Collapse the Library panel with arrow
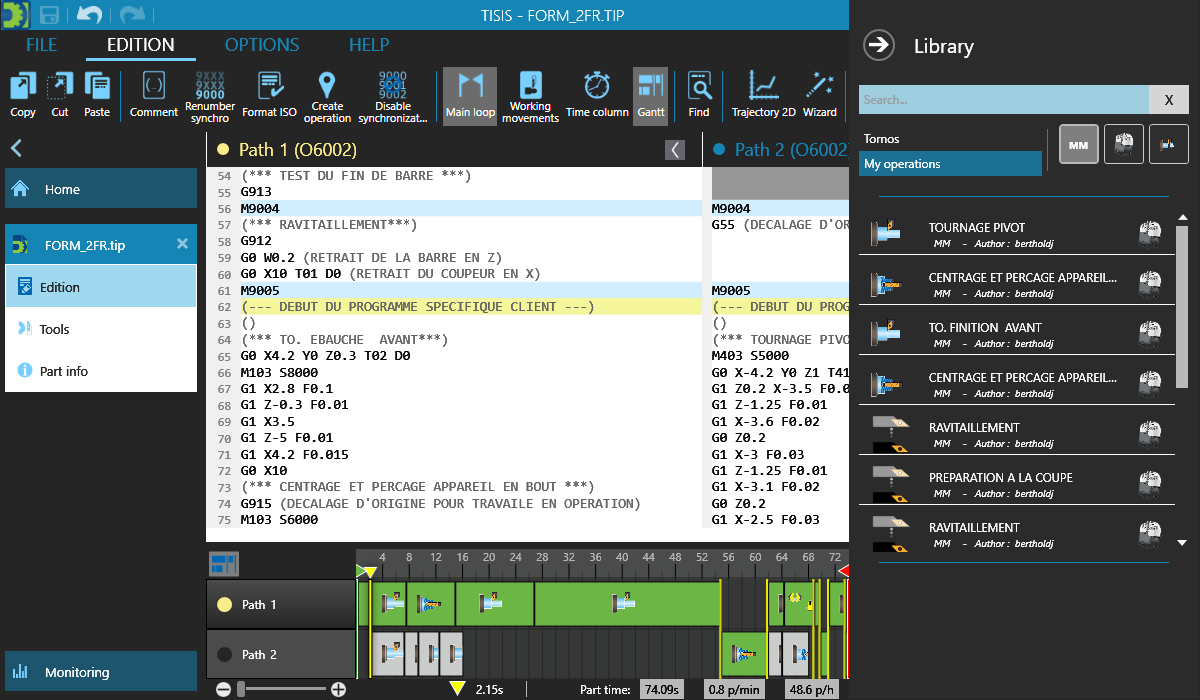Screen dimensions: 1200x700 879,45
